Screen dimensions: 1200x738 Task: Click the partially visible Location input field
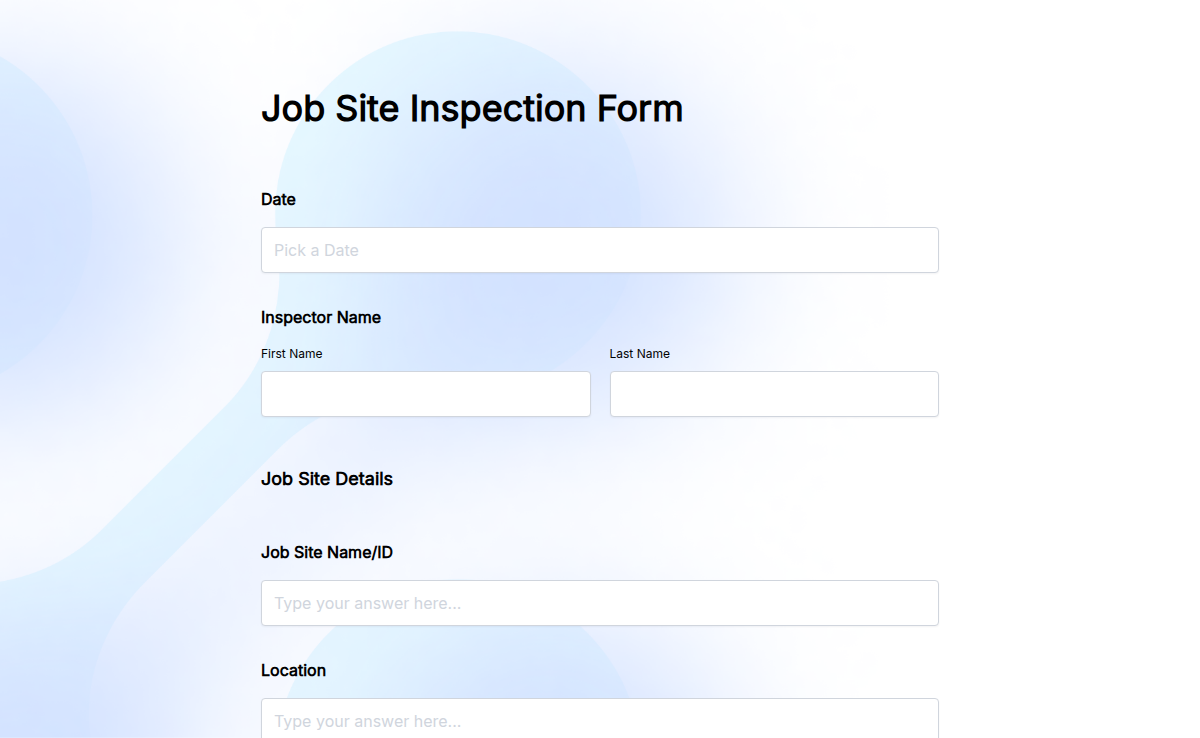click(x=599, y=720)
